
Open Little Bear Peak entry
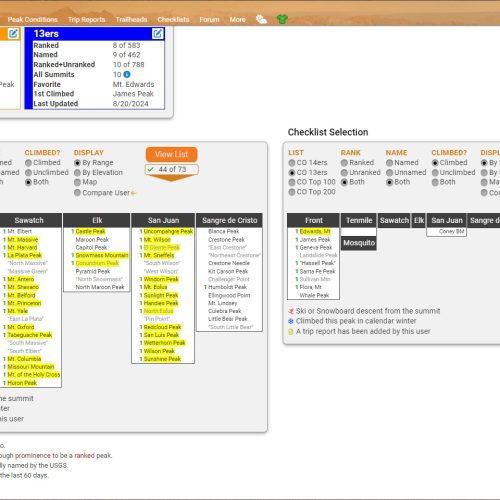click(228, 319)
